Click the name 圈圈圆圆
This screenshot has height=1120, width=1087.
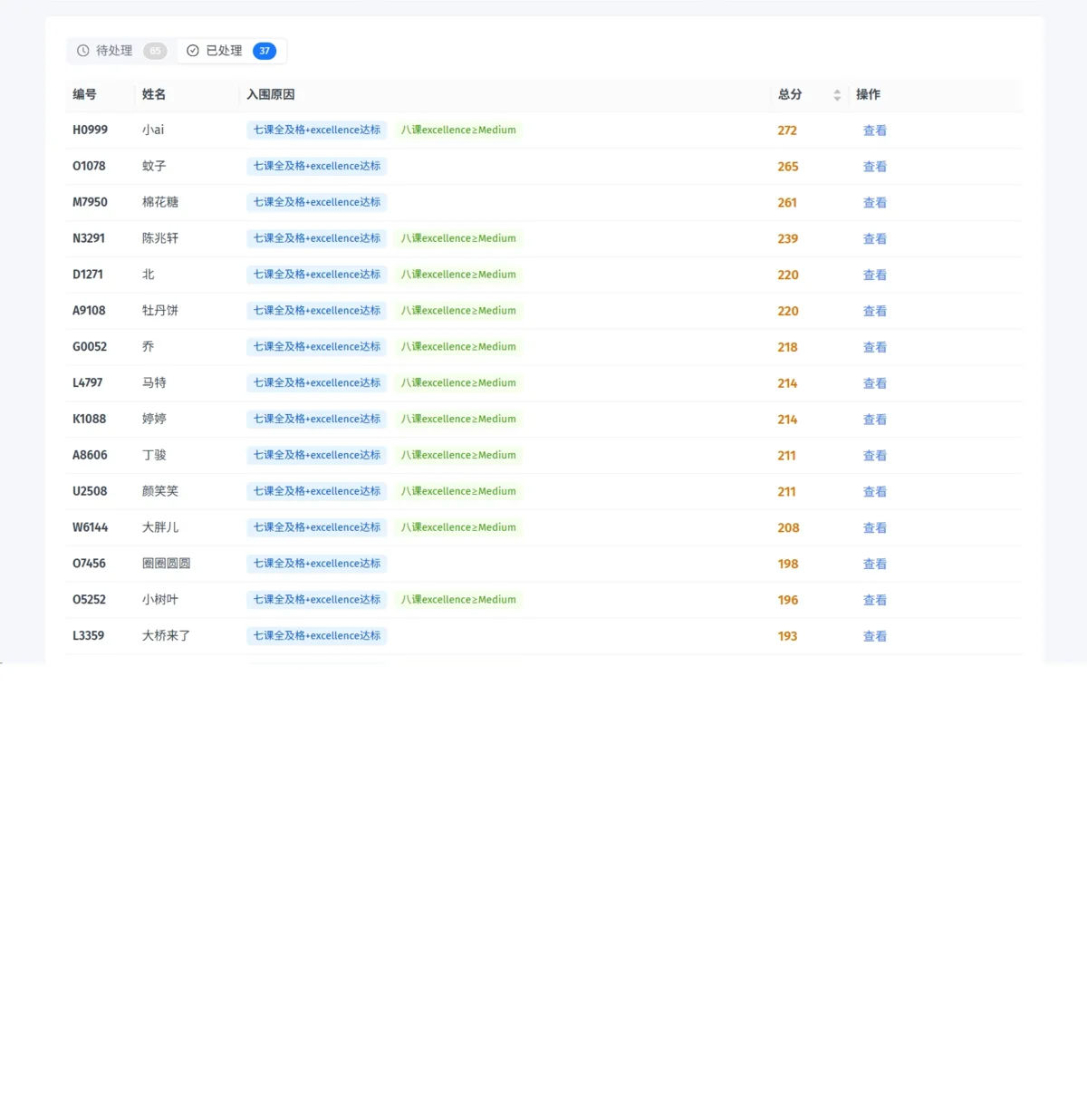pyautogui.click(x=166, y=564)
